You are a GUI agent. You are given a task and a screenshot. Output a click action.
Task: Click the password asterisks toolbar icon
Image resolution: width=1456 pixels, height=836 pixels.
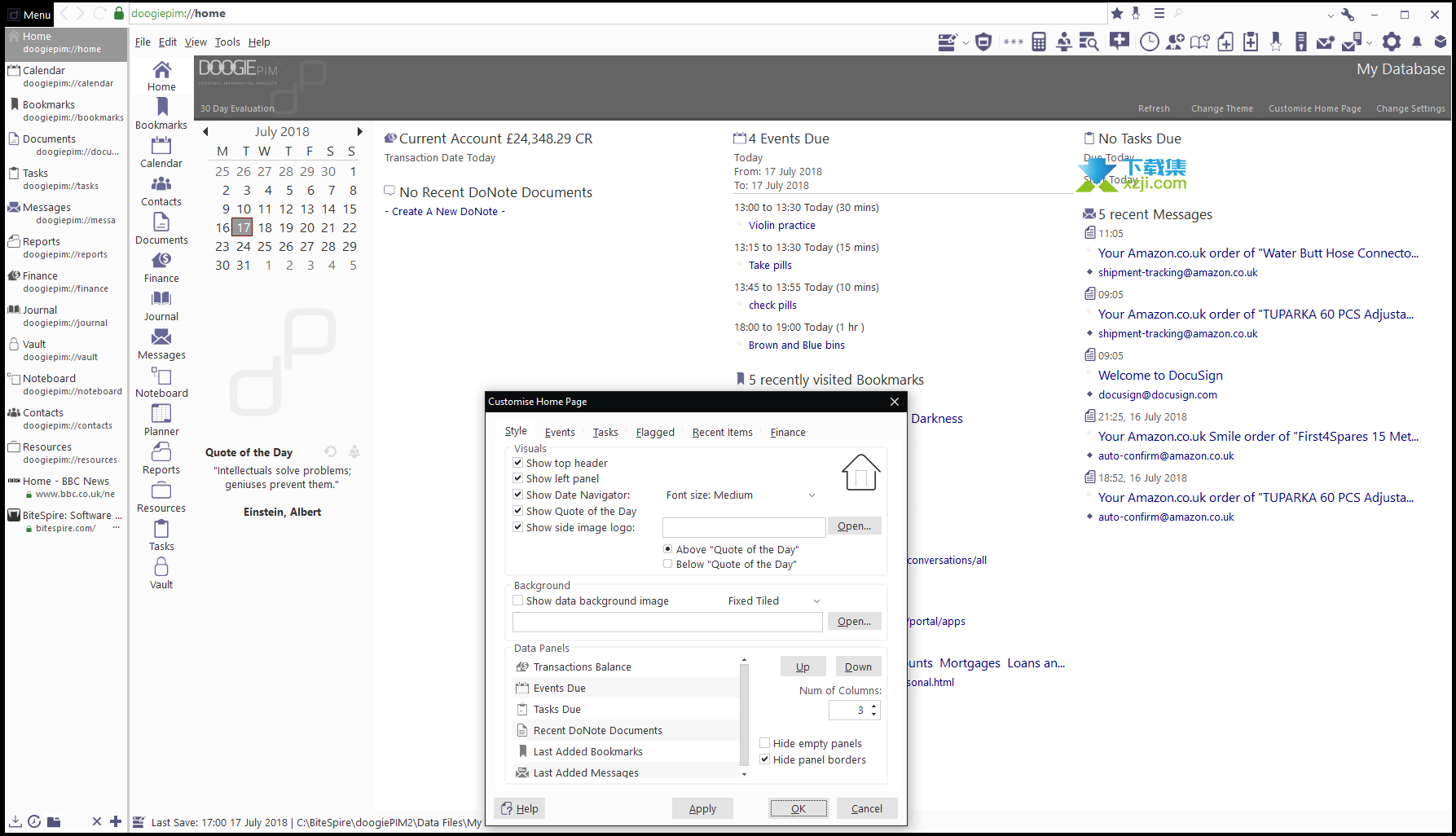tap(1013, 42)
